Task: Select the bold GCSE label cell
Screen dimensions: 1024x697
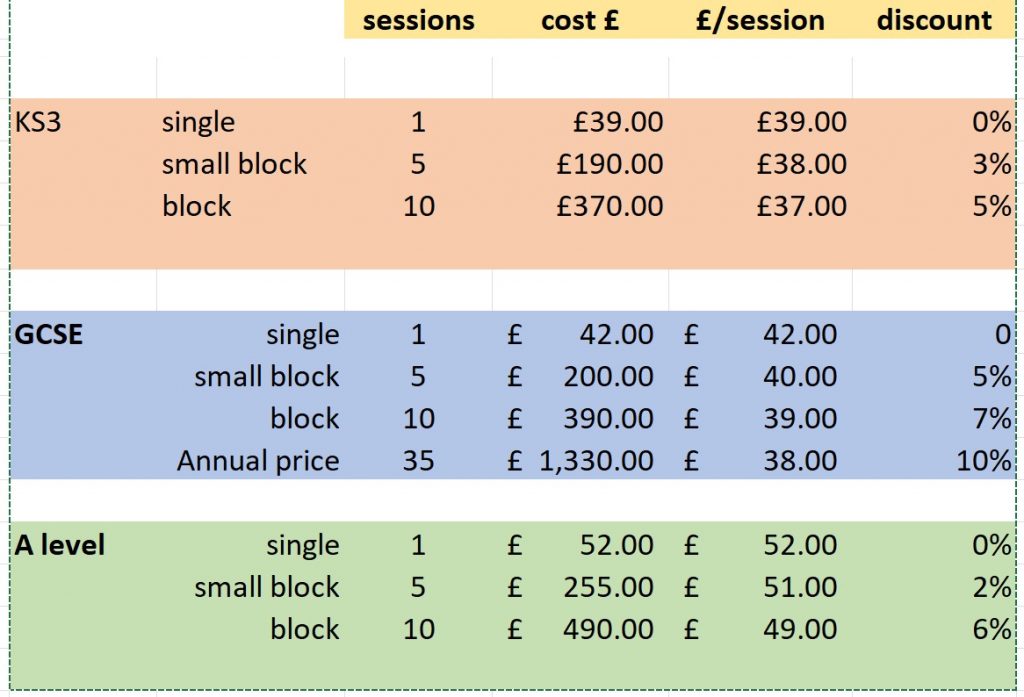Action: point(49,334)
